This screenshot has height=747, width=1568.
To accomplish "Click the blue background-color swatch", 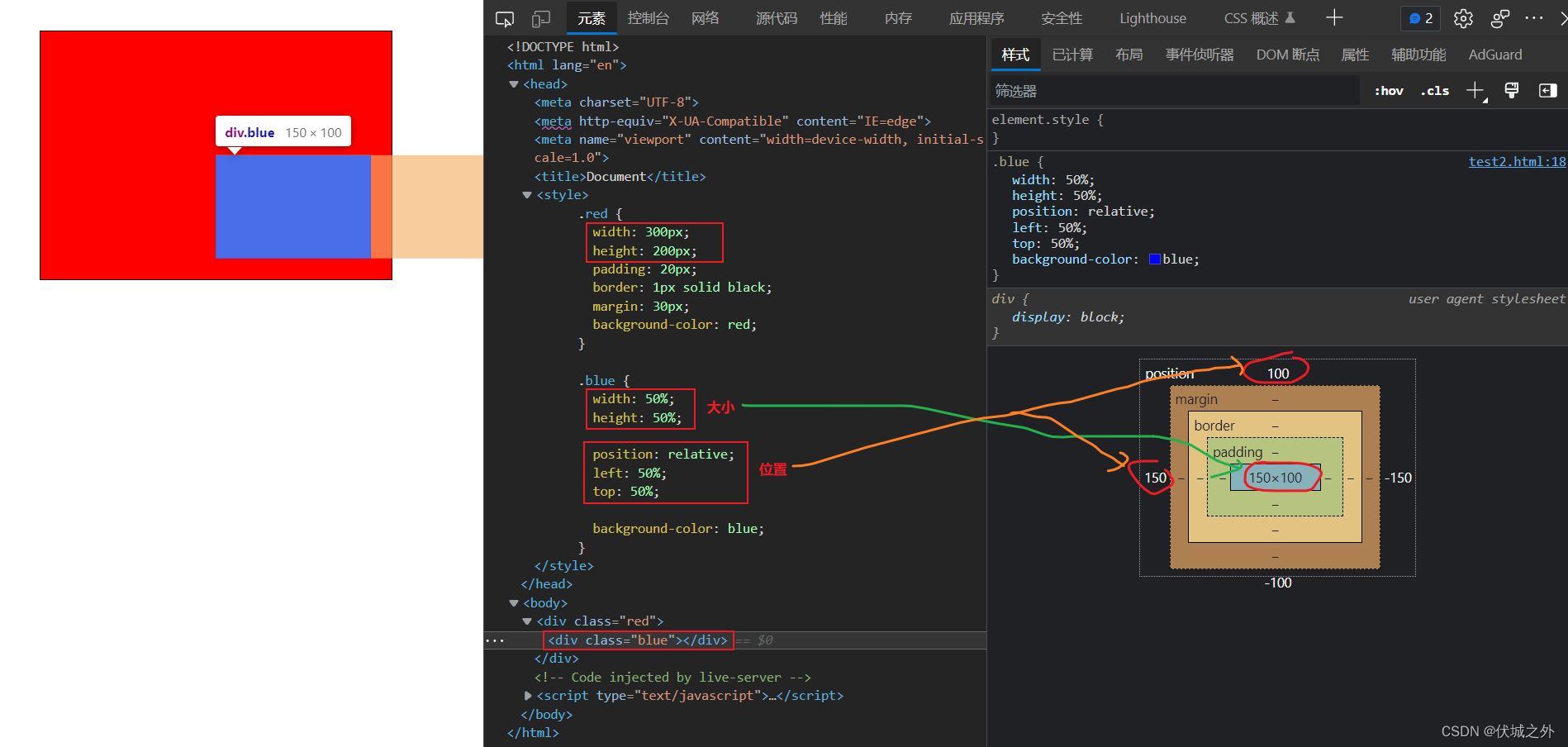I will [1155, 259].
